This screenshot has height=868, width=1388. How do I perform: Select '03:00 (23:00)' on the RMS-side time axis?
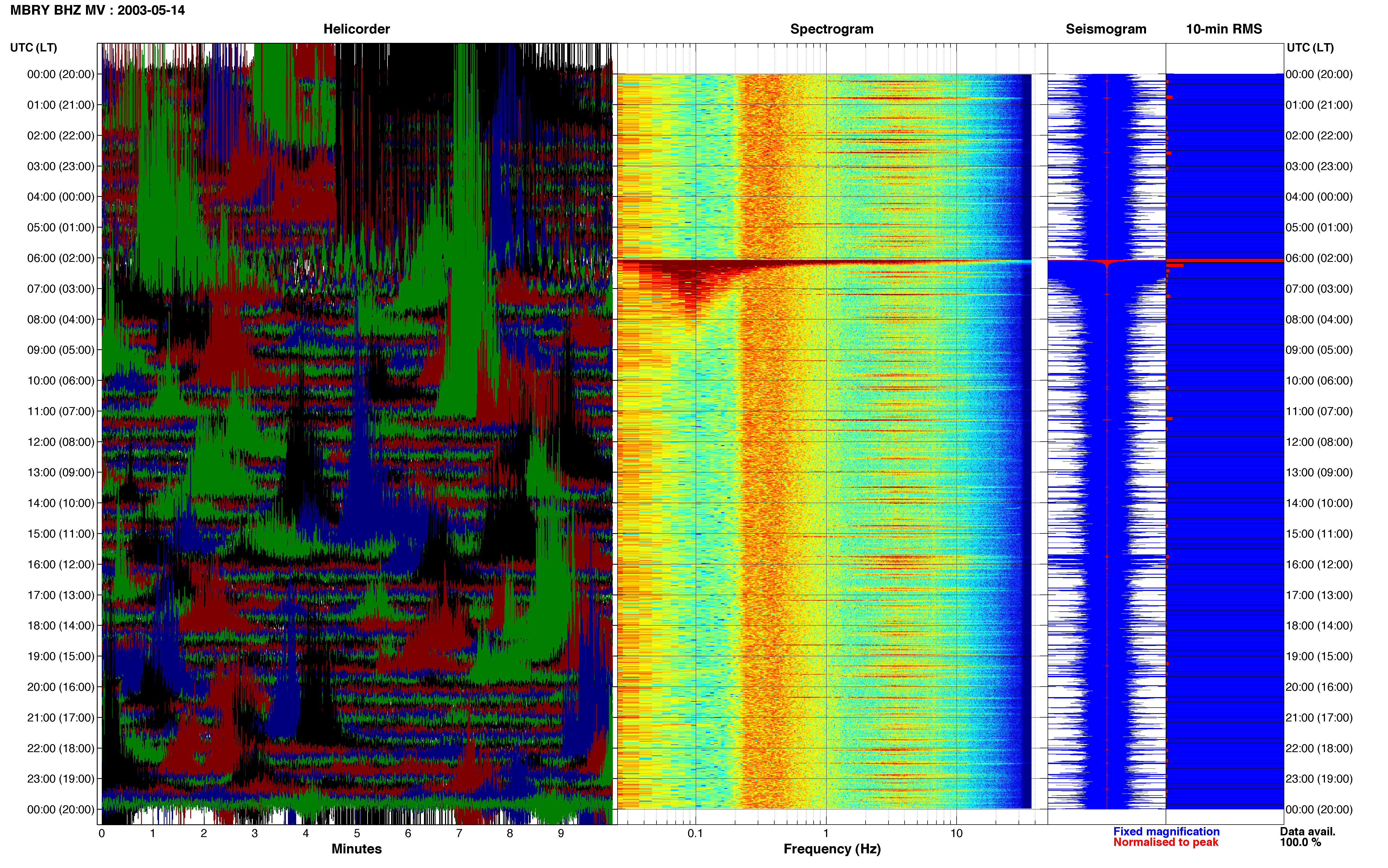tap(1319, 166)
